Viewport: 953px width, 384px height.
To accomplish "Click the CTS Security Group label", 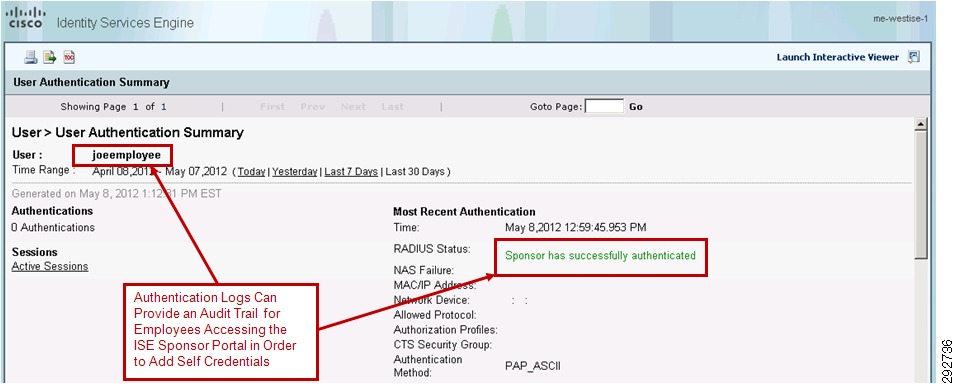I will click(442, 345).
